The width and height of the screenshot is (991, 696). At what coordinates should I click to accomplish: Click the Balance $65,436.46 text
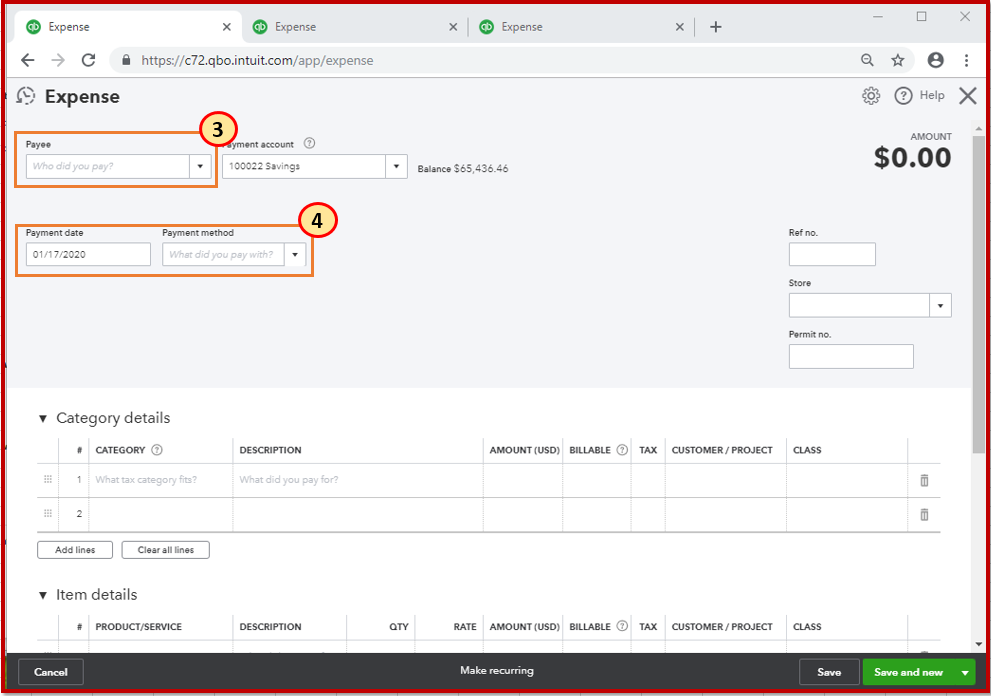463,169
